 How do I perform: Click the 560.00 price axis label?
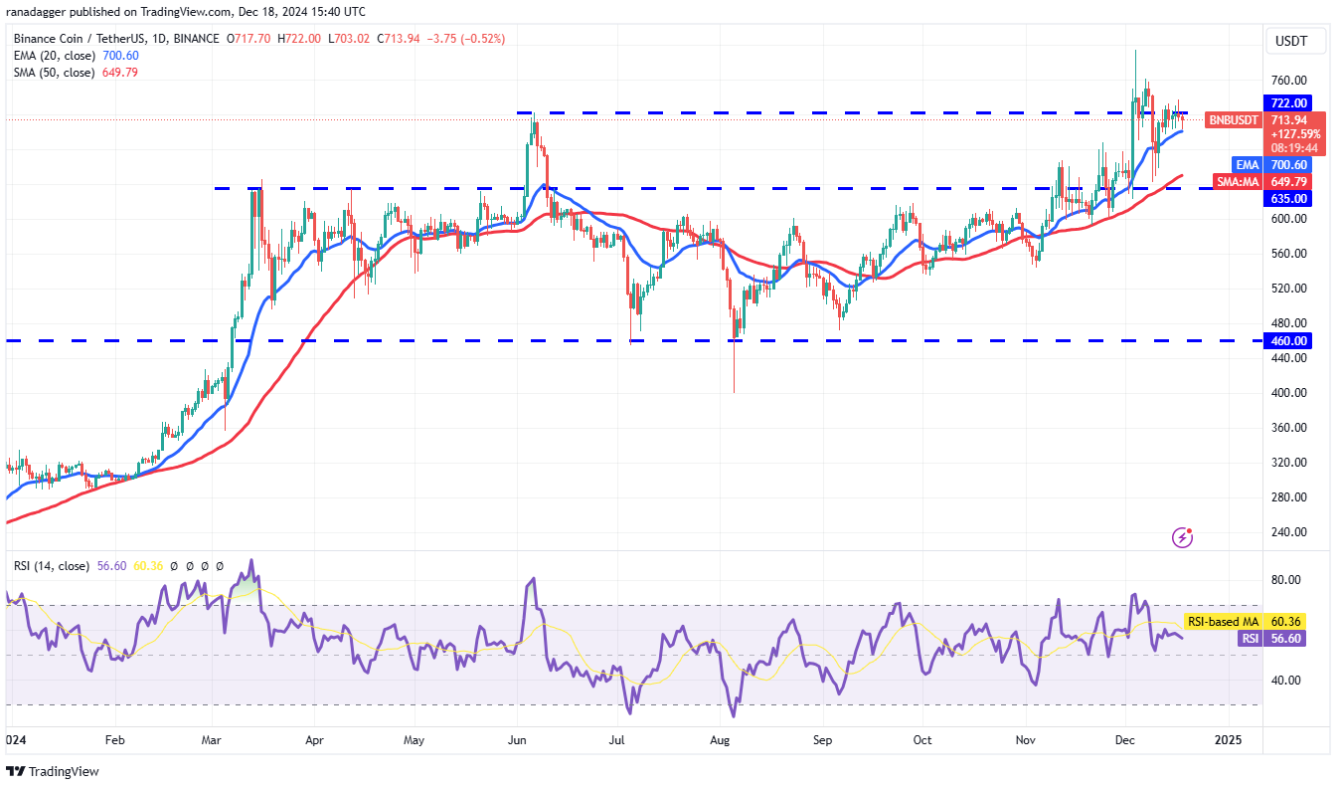tap(1289, 254)
